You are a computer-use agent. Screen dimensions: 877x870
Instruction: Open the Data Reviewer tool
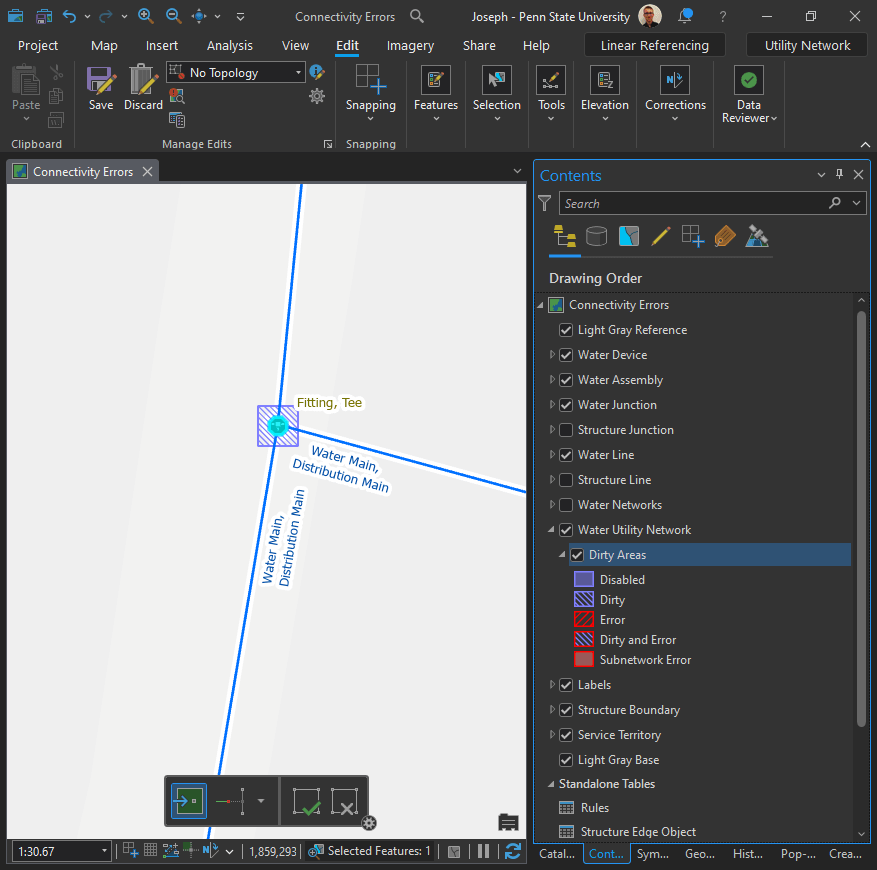pyautogui.click(x=749, y=82)
